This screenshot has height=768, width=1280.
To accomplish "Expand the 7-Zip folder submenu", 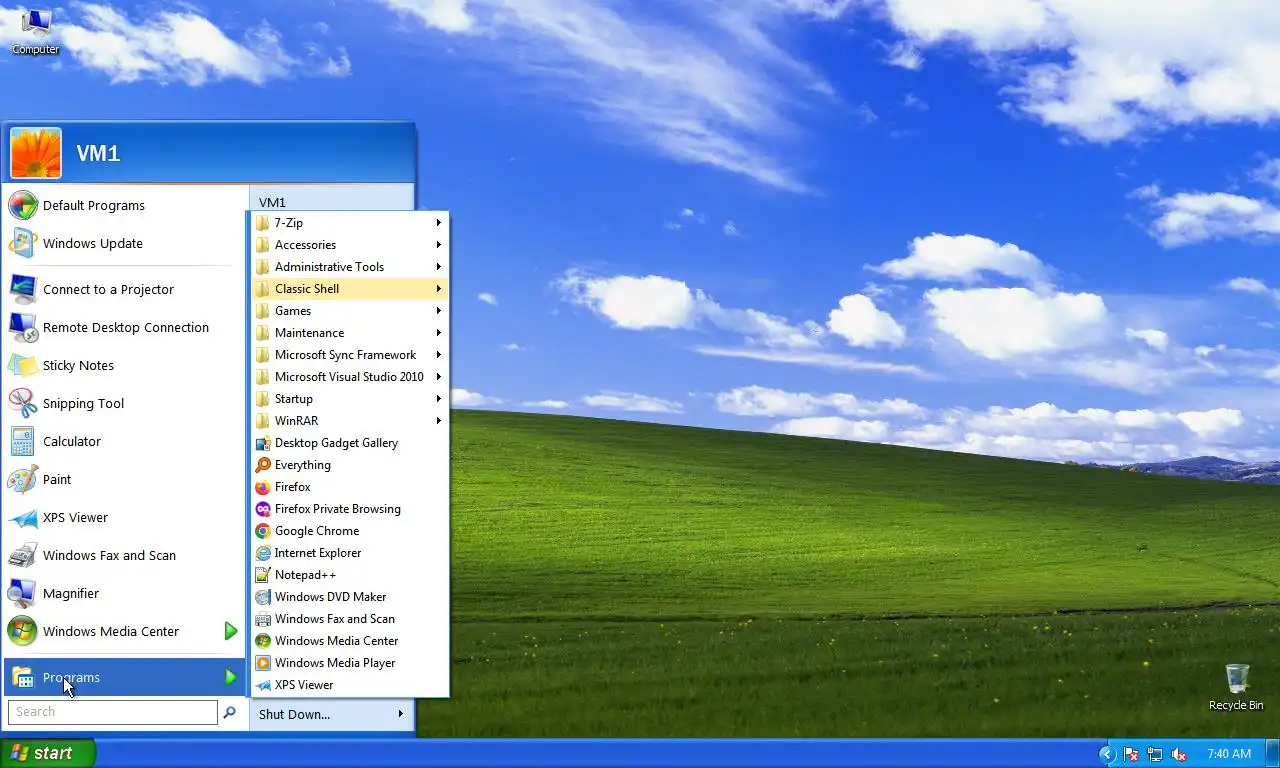I will tap(349, 223).
